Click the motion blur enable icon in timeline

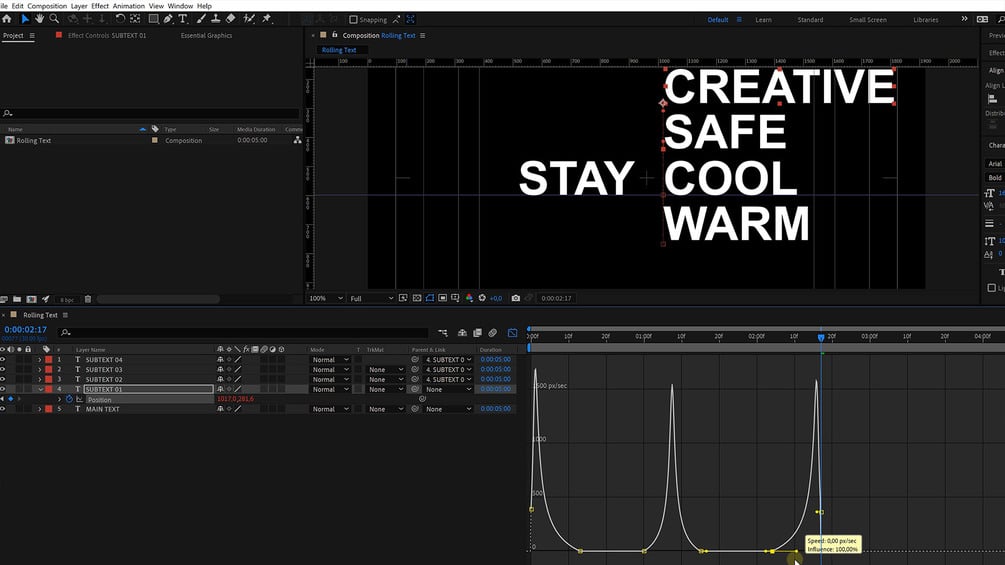coord(492,332)
